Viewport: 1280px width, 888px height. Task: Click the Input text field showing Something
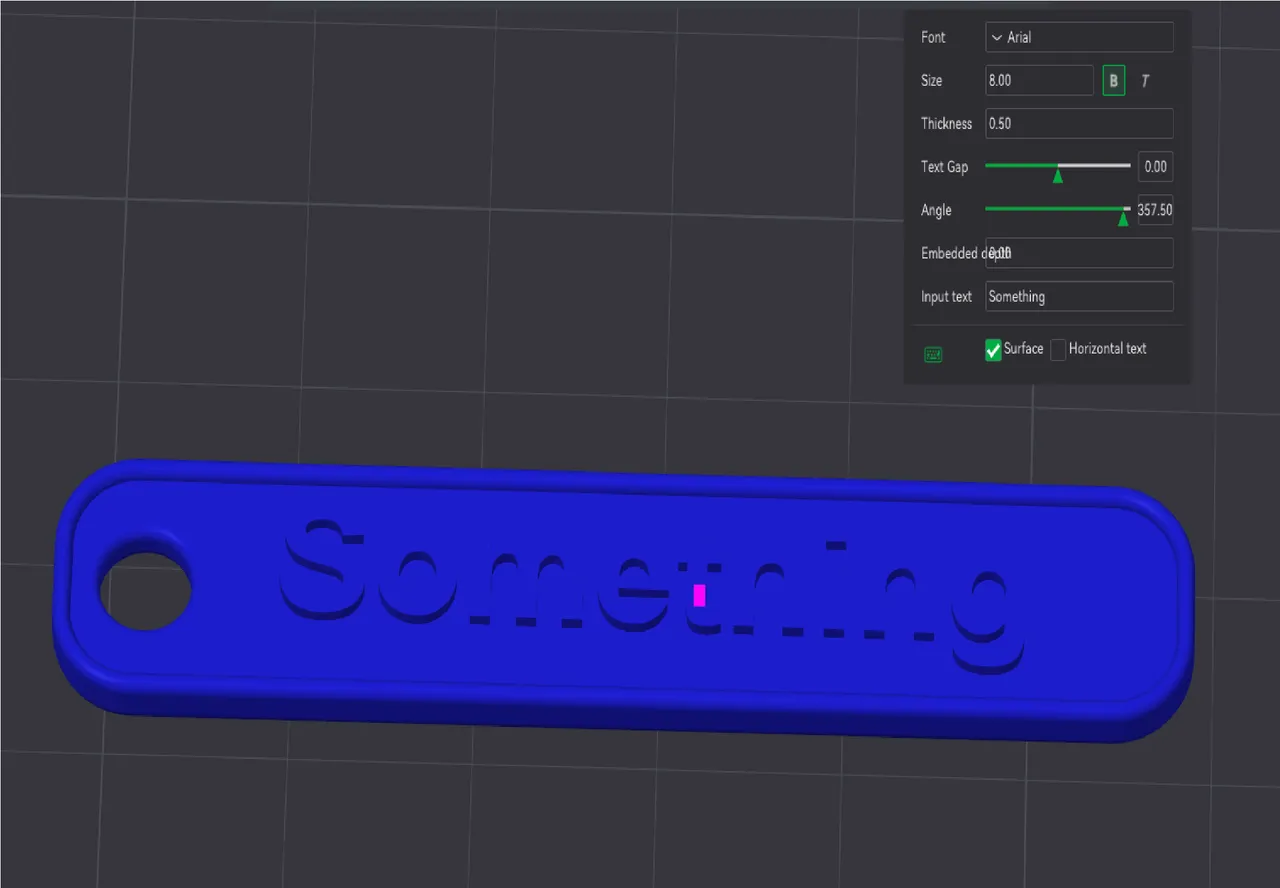tap(1079, 296)
